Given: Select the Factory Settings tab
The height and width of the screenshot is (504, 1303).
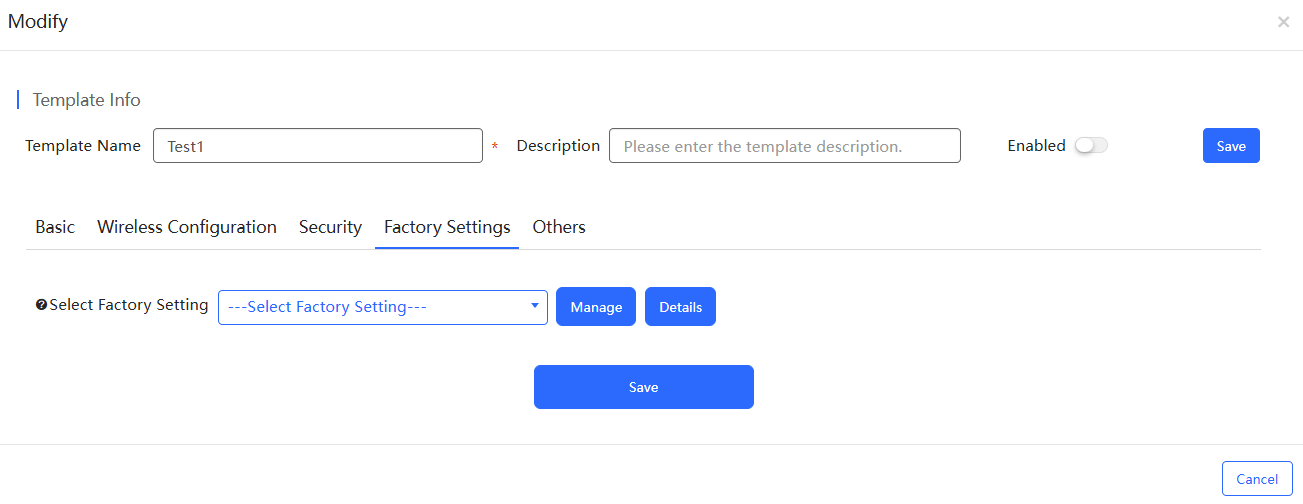Looking at the screenshot, I should (x=447, y=227).
